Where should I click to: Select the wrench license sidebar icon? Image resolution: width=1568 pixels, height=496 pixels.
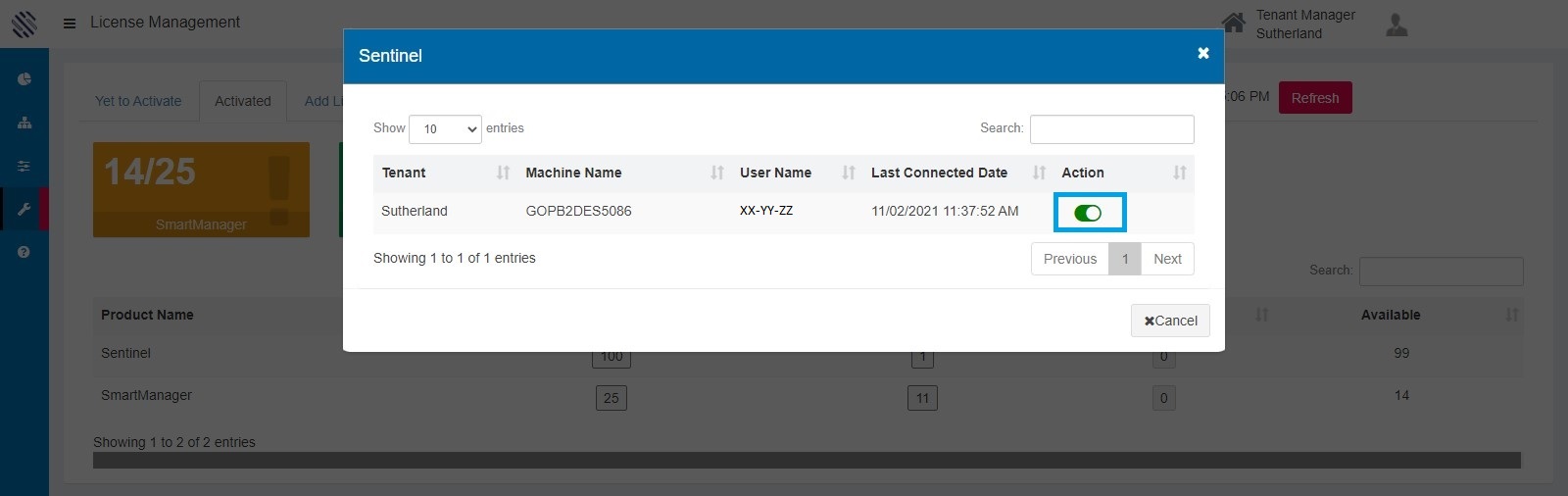point(24,209)
